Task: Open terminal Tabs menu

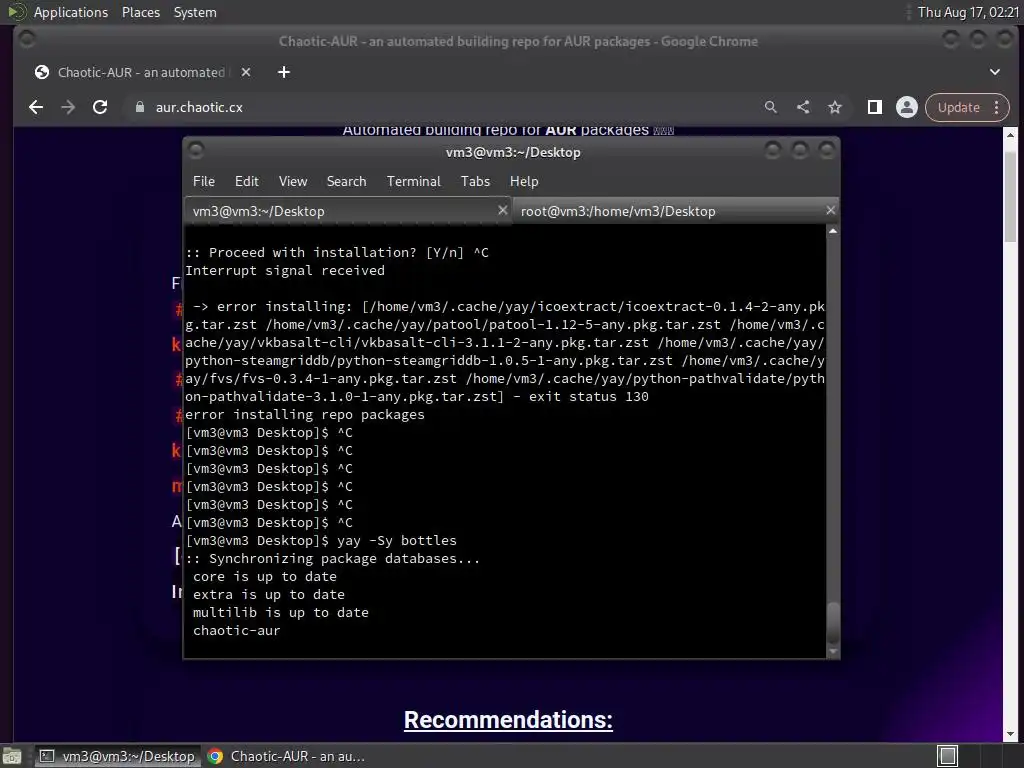Action: [x=475, y=181]
